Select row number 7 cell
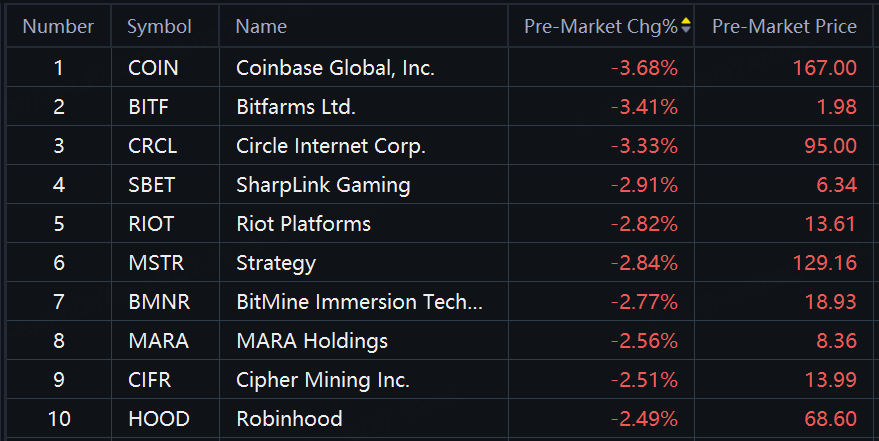The height and width of the screenshot is (441, 879). coord(58,302)
